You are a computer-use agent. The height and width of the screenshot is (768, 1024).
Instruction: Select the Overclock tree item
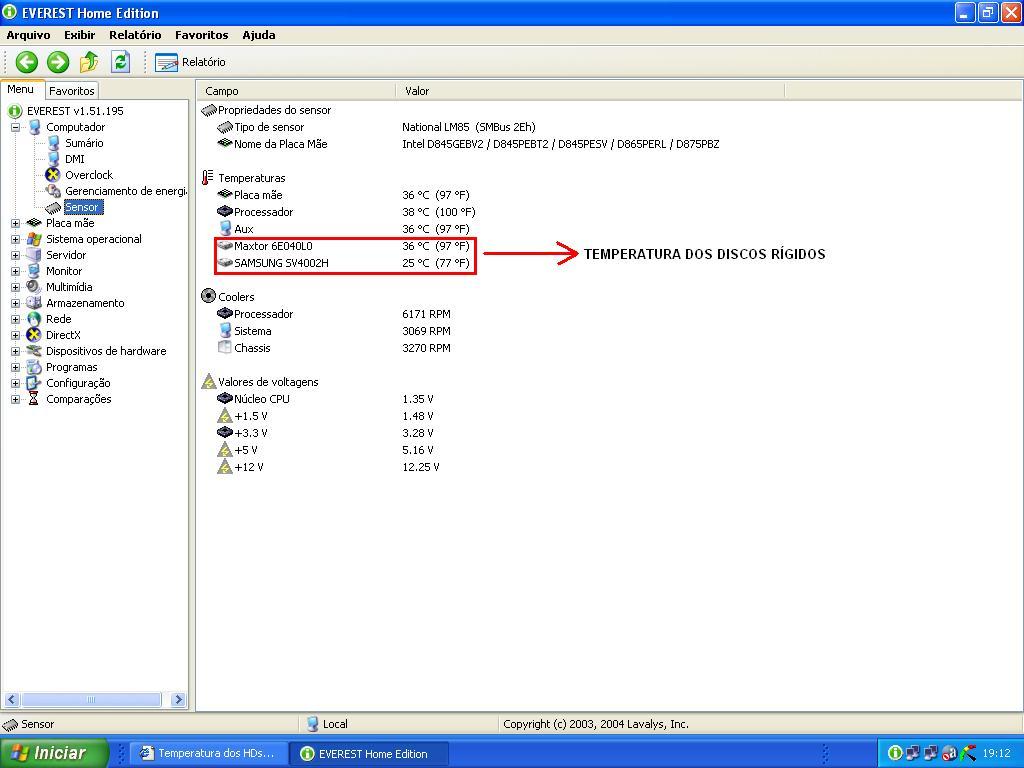tap(89, 175)
